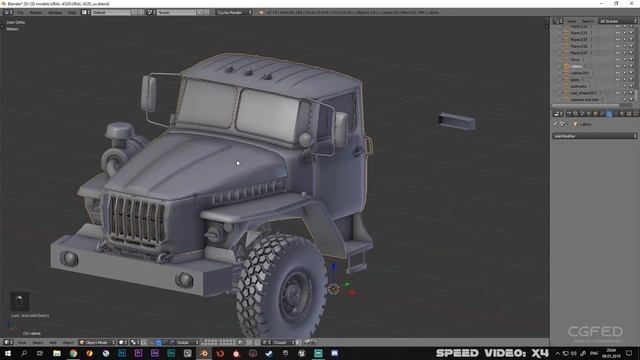Open the World properties tab

coord(589,114)
